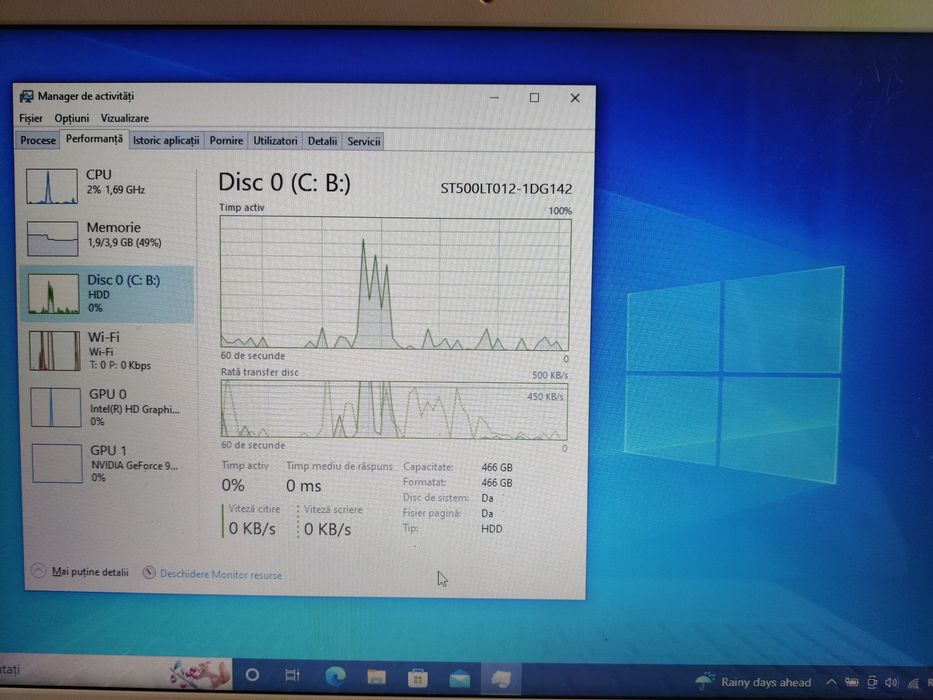Click the Task Manager title bar icon
Screen dimensions: 933x700
[26, 96]
